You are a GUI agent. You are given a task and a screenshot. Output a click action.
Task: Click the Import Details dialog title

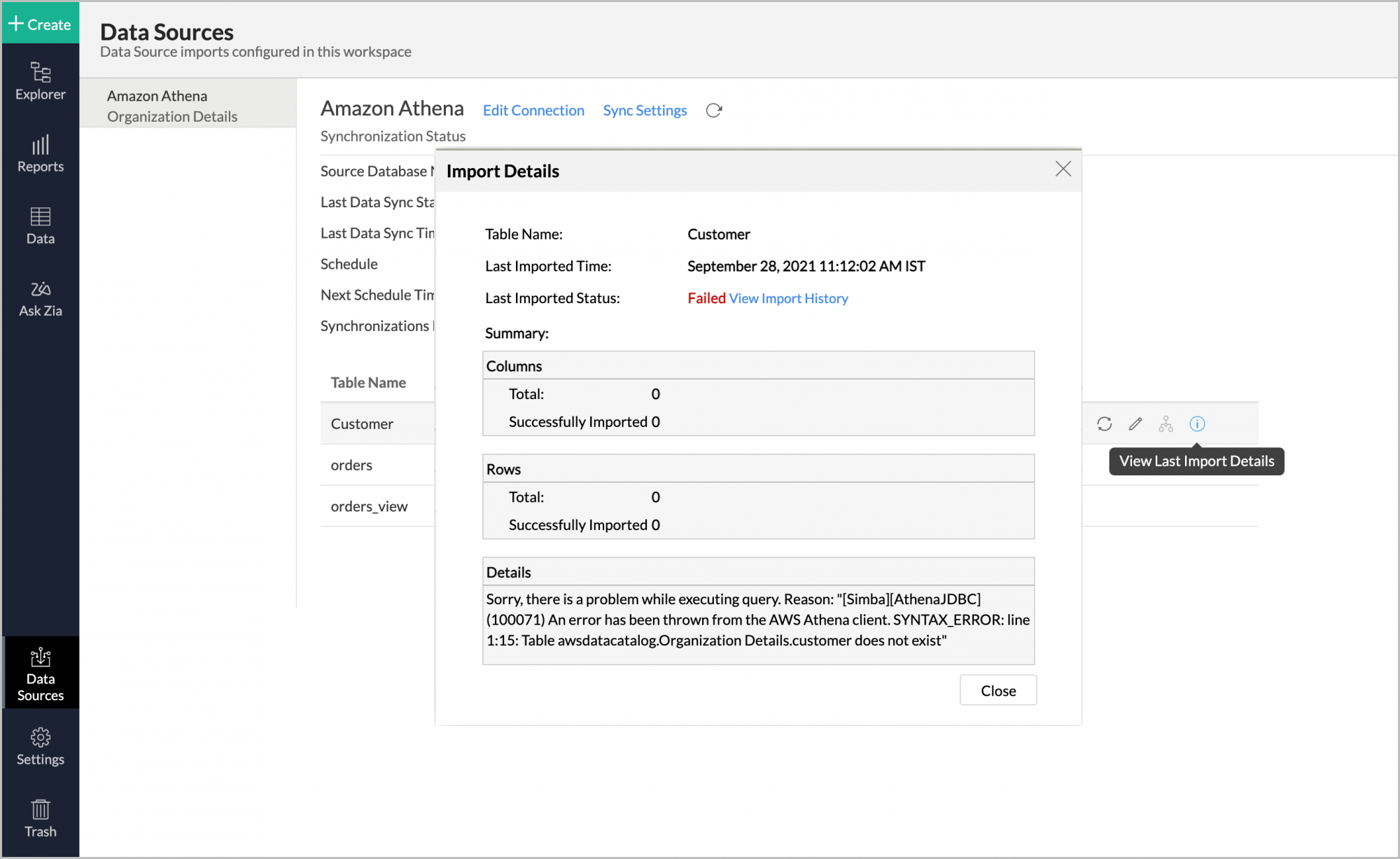[x=503, y=171]
